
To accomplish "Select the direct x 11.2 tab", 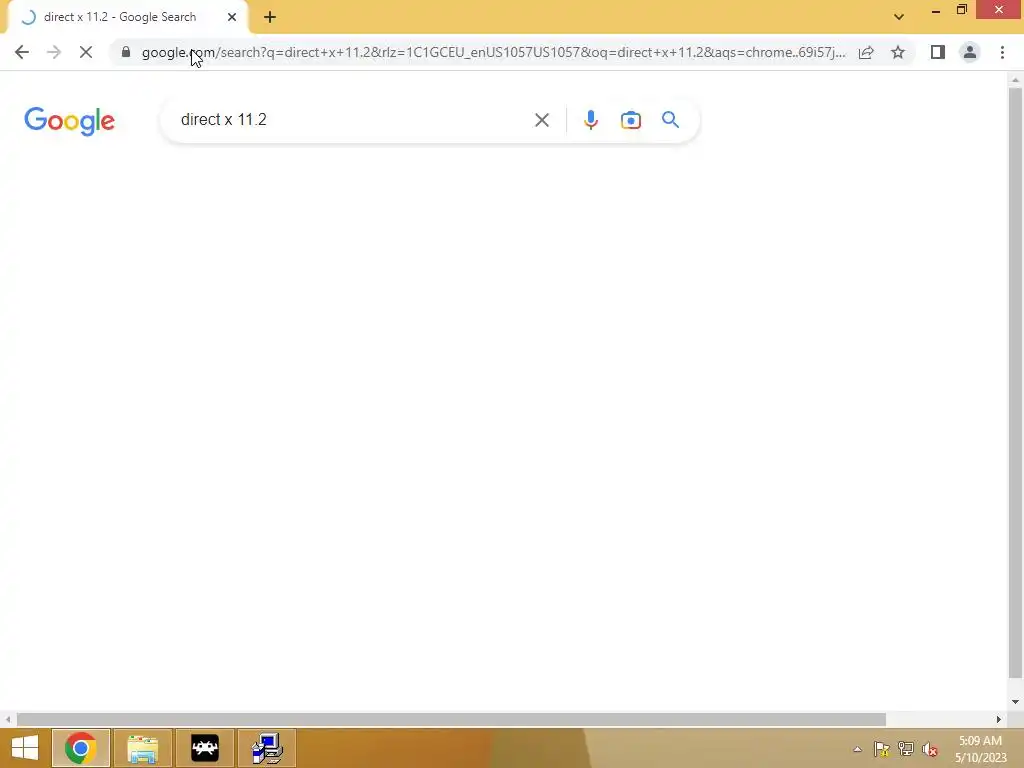I will point(127,17).
